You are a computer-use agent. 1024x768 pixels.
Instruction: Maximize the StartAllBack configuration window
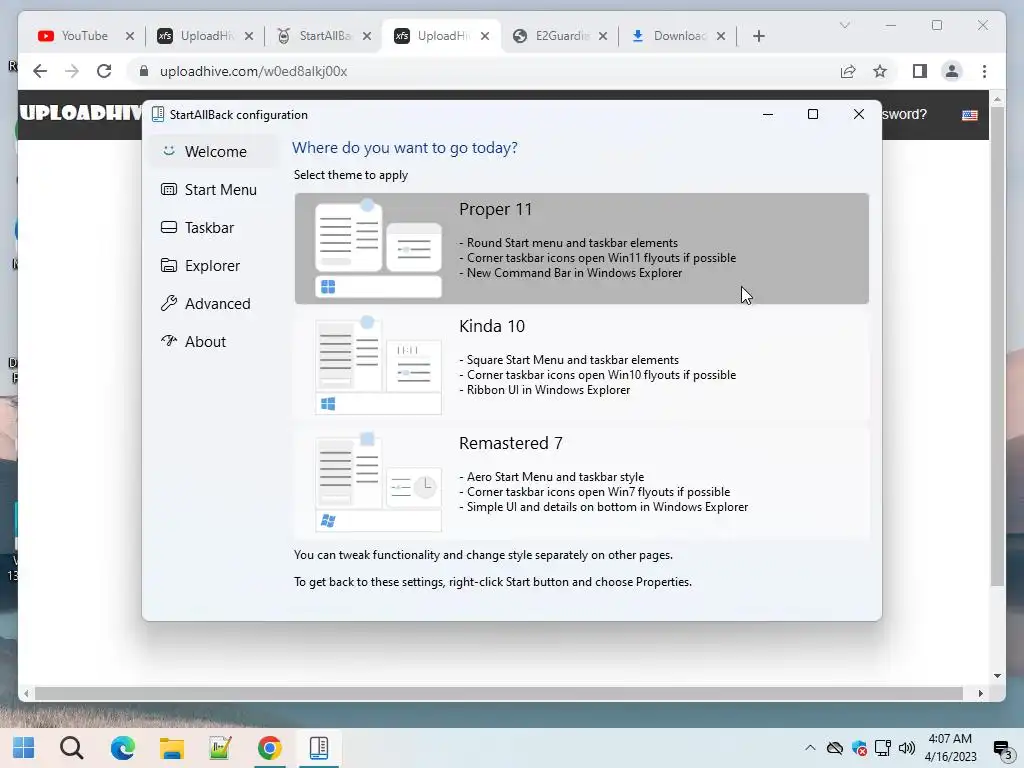(x=812, y=114)
